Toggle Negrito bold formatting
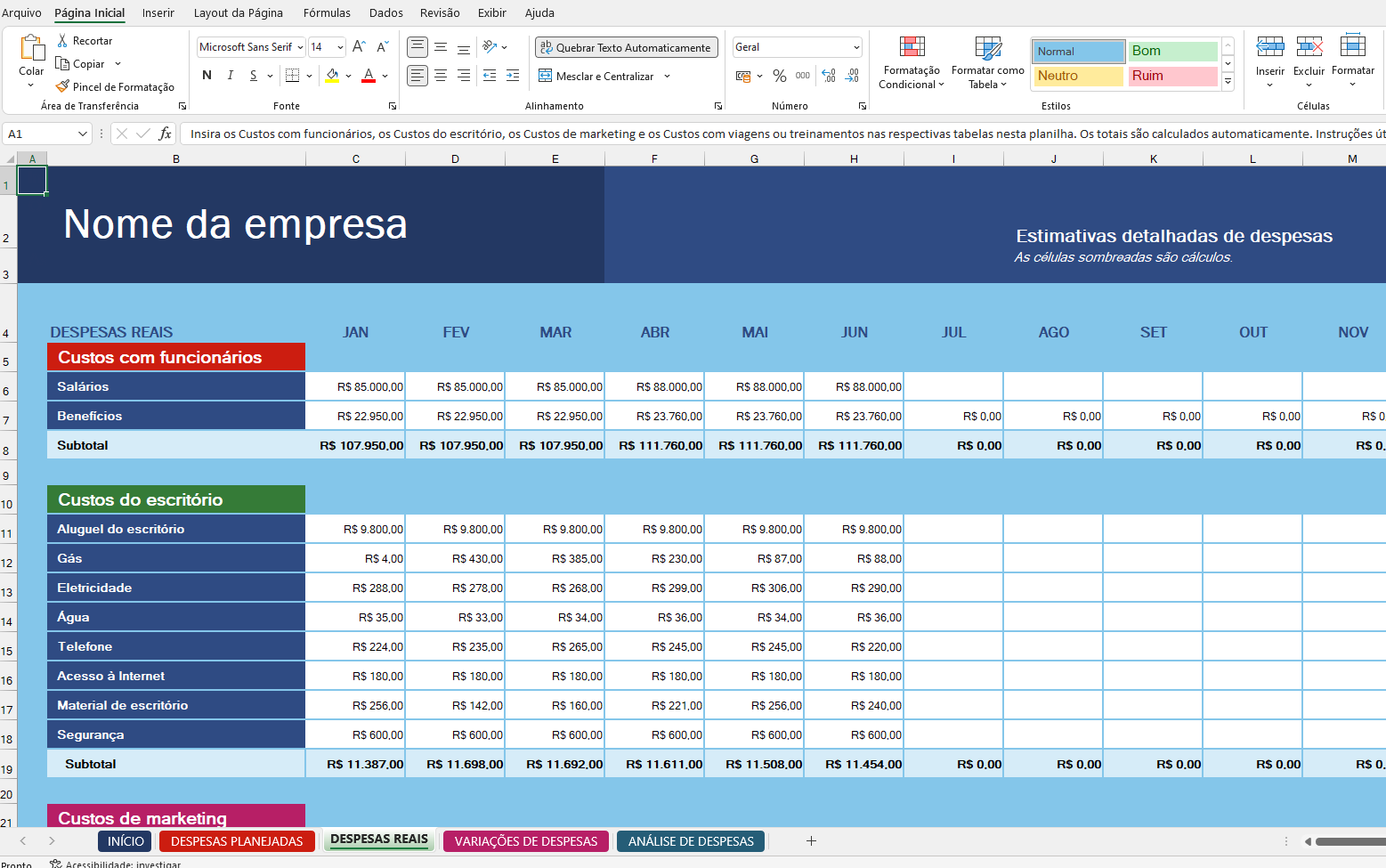The image size is (1386, 868). coord(207,76)
